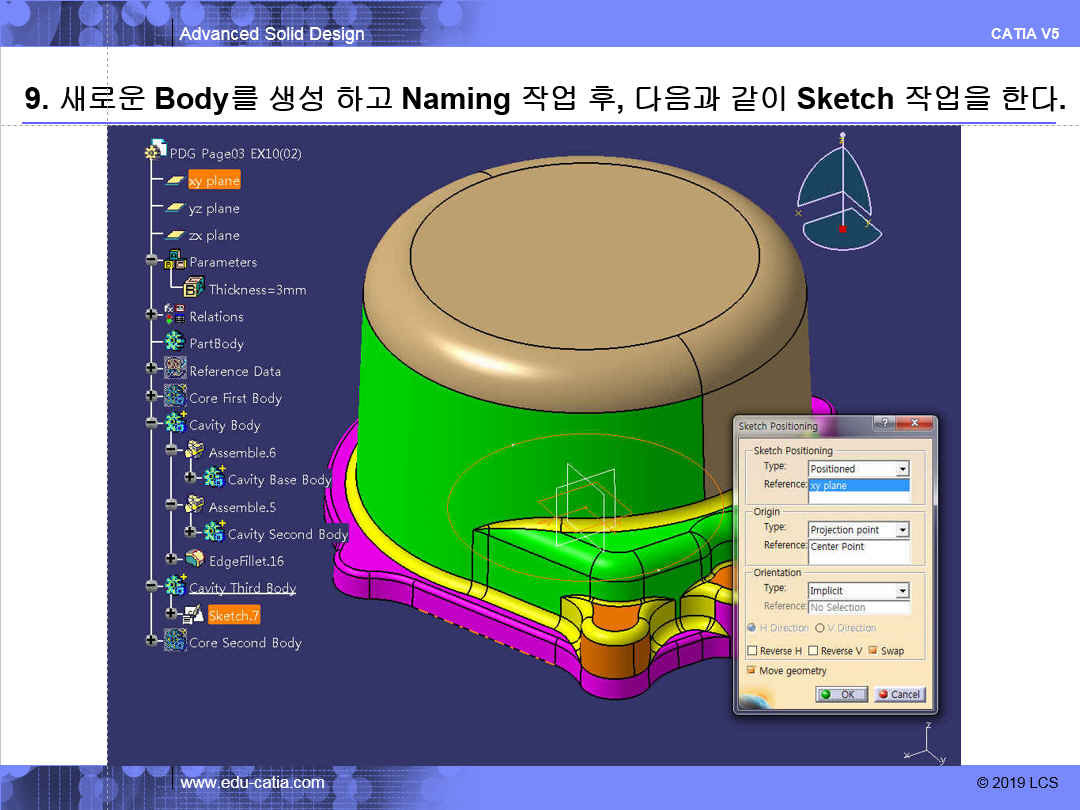Select the Sketch.7 icon in tree

[194, 615]
